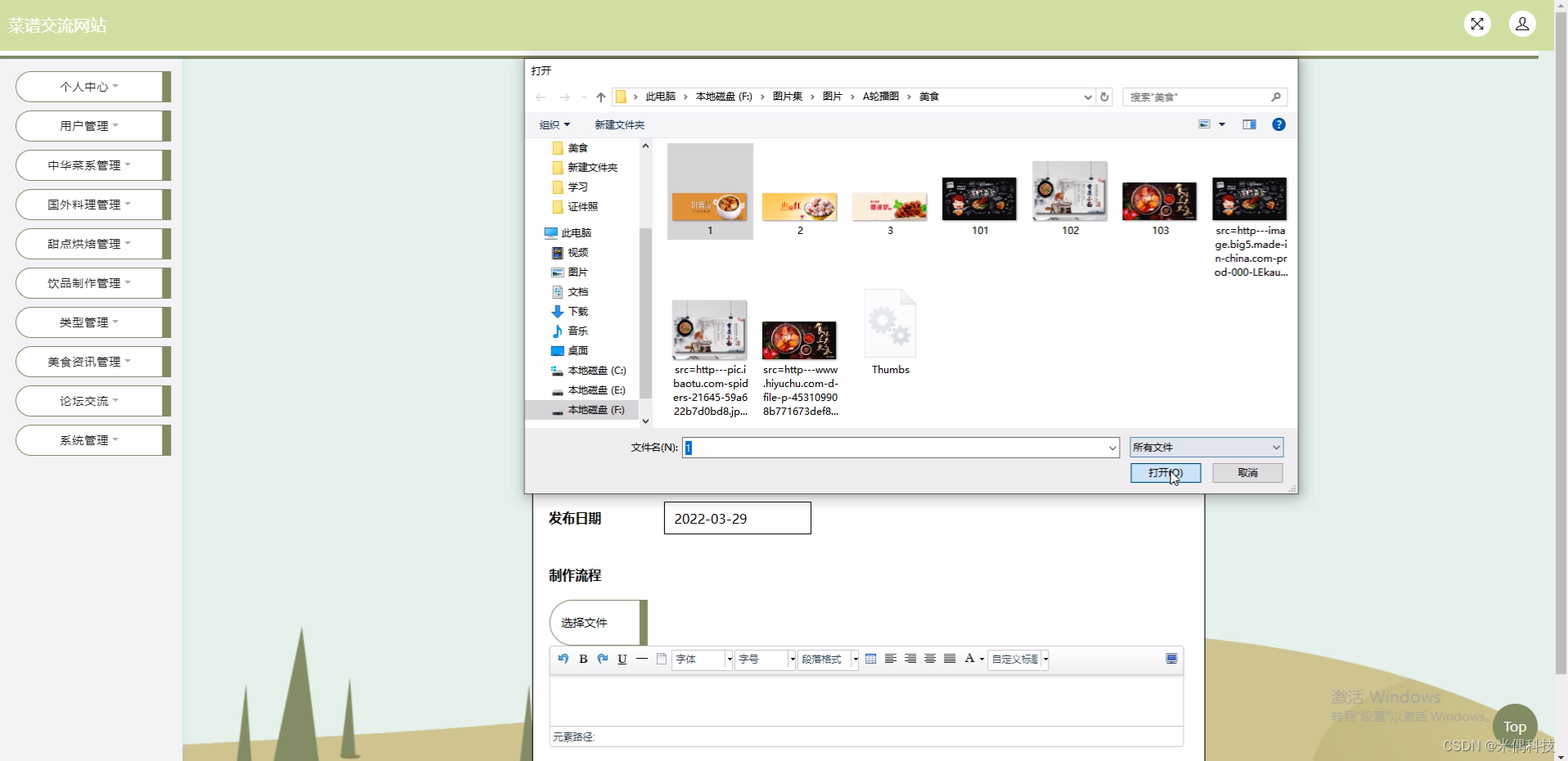
Task: Change the file view layout icon
Action: point(1205,124)
